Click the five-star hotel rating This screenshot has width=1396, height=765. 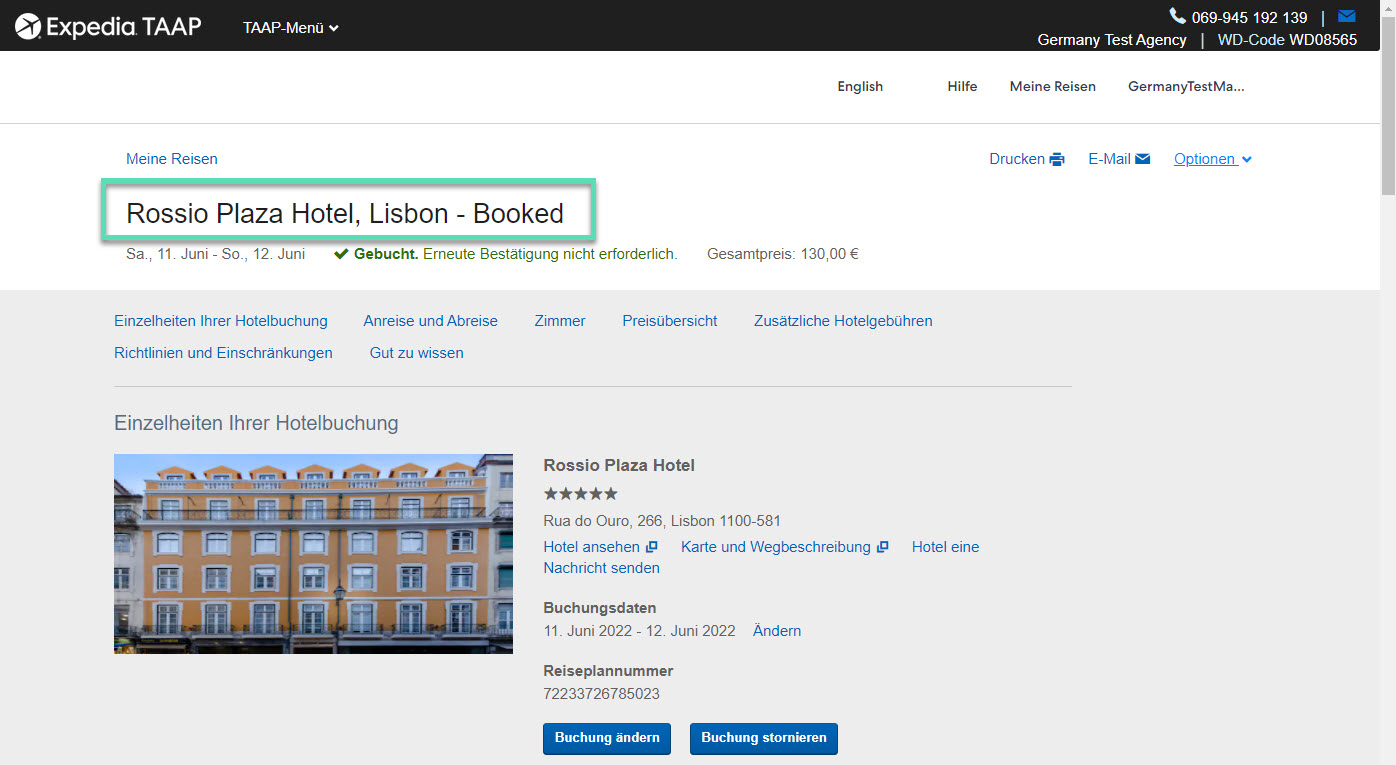581,494
